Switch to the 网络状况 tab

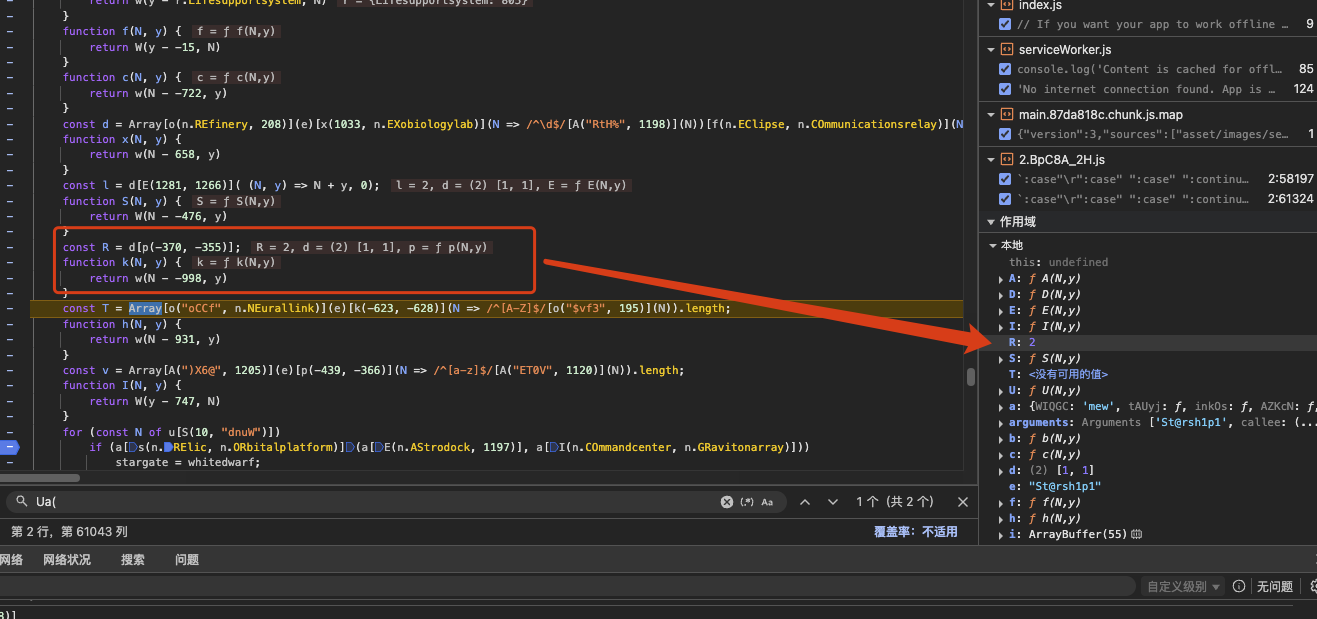(67, 560)
